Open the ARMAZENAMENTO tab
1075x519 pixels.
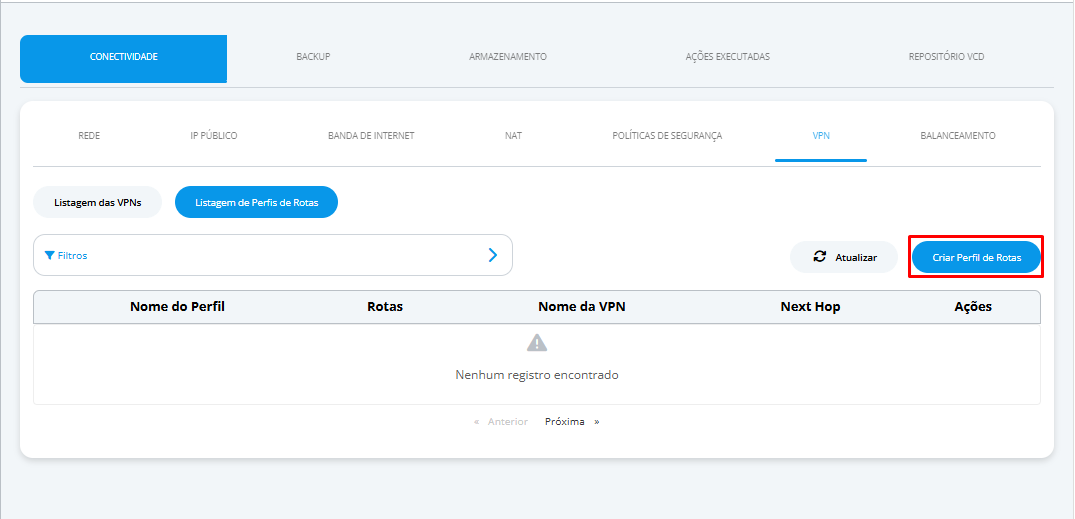click(508, 57)
